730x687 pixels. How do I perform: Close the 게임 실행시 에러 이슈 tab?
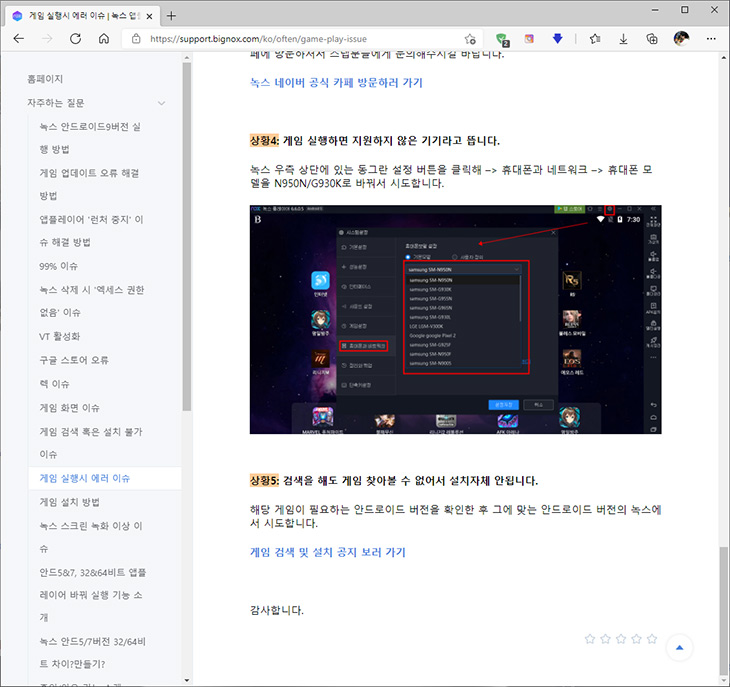click(x=149, y=16)
